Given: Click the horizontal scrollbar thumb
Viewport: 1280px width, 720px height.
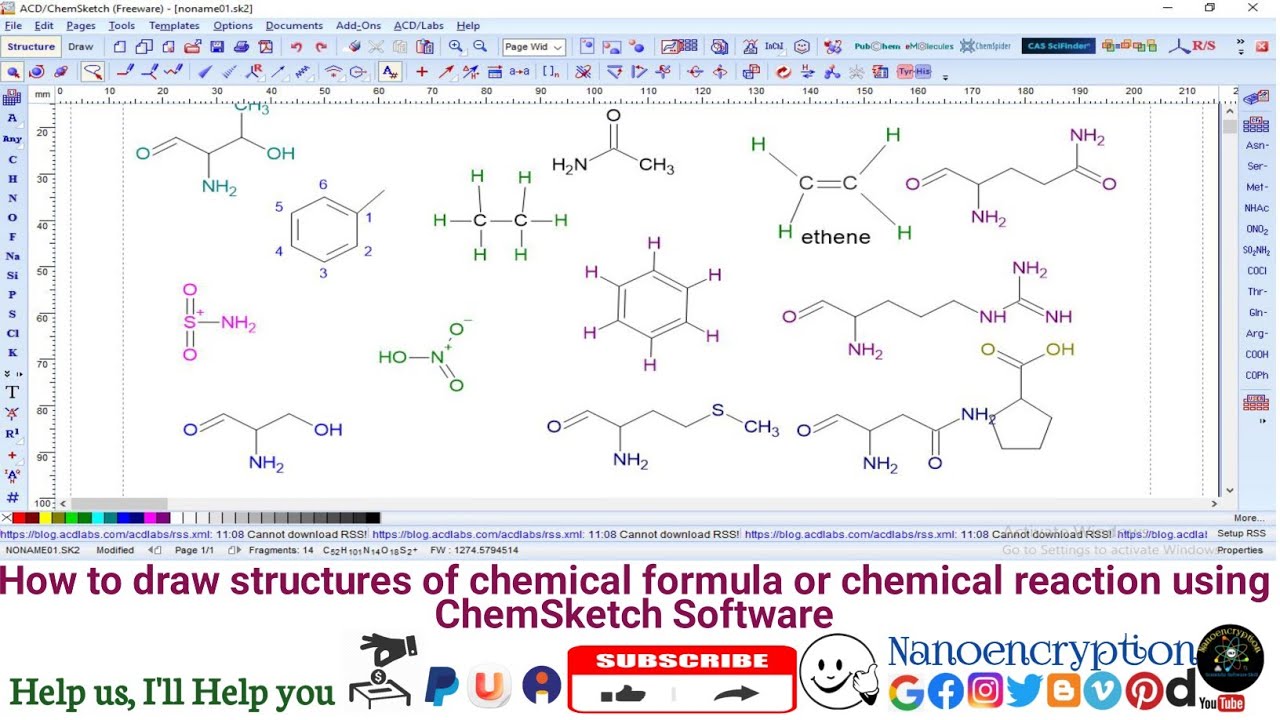Looking at the screenshot, I should tap(119, 504).
